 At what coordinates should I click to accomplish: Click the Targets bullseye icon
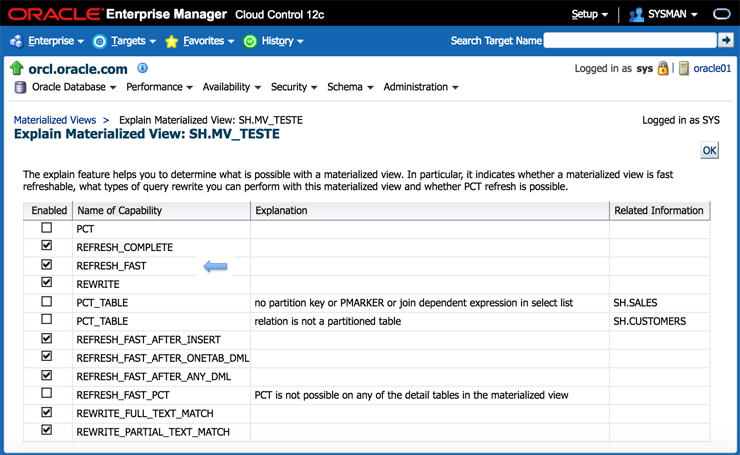pyautogui.click(x=99, y=41)
